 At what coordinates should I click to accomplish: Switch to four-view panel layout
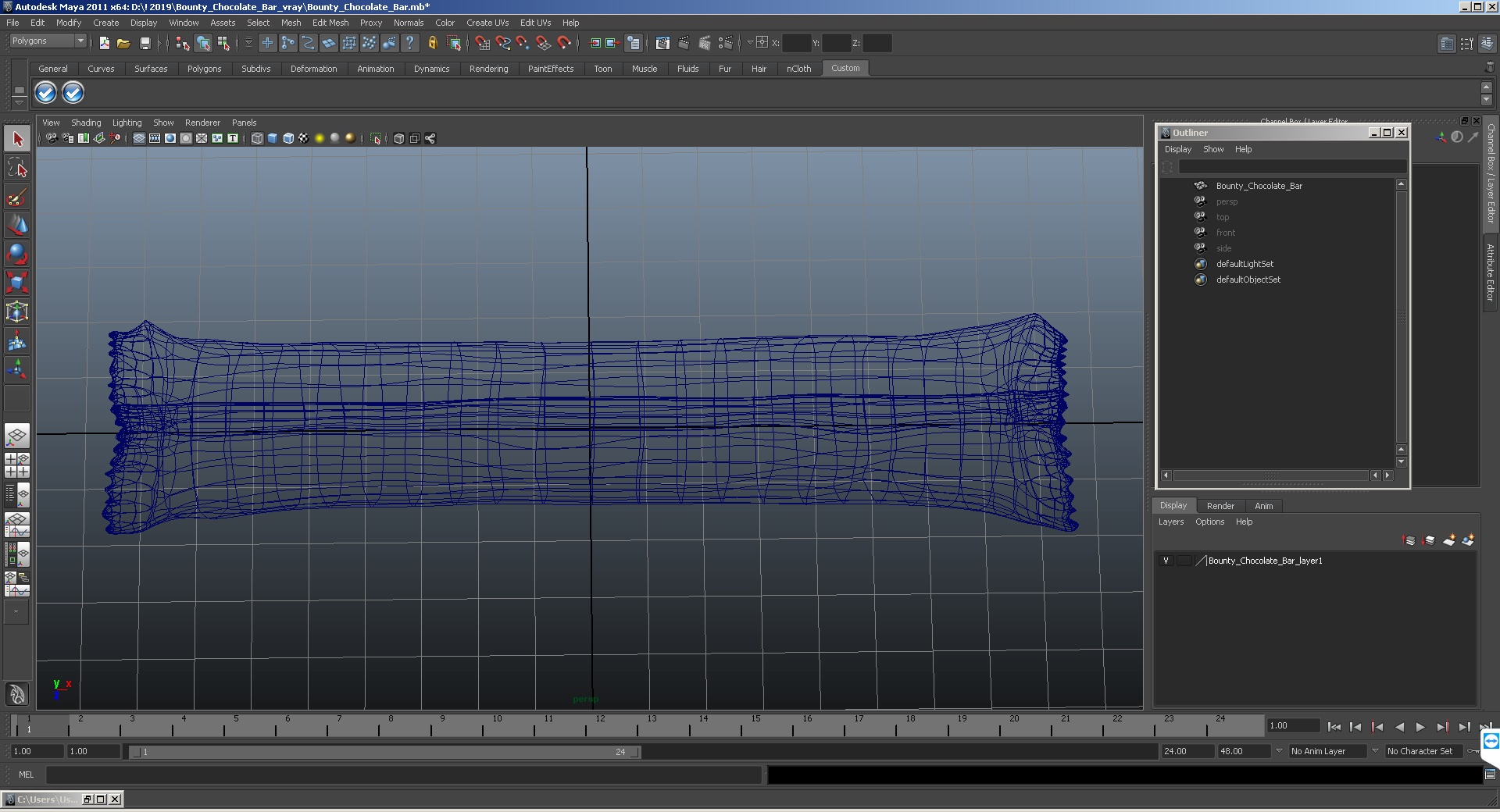click(17, 465)
